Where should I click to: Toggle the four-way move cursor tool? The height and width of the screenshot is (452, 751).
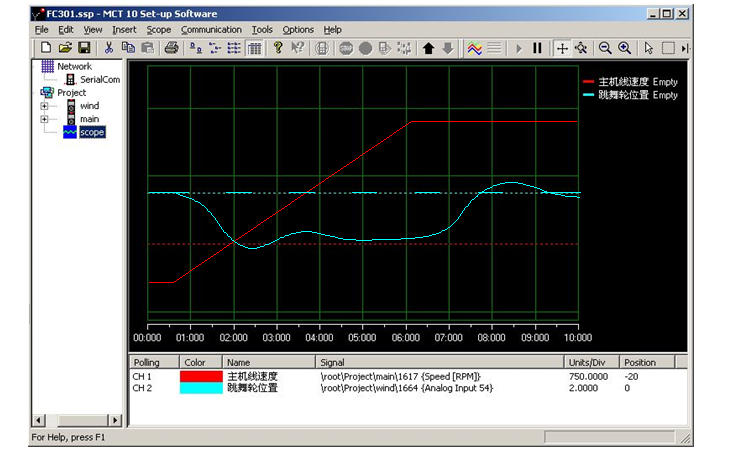[561, 48]
